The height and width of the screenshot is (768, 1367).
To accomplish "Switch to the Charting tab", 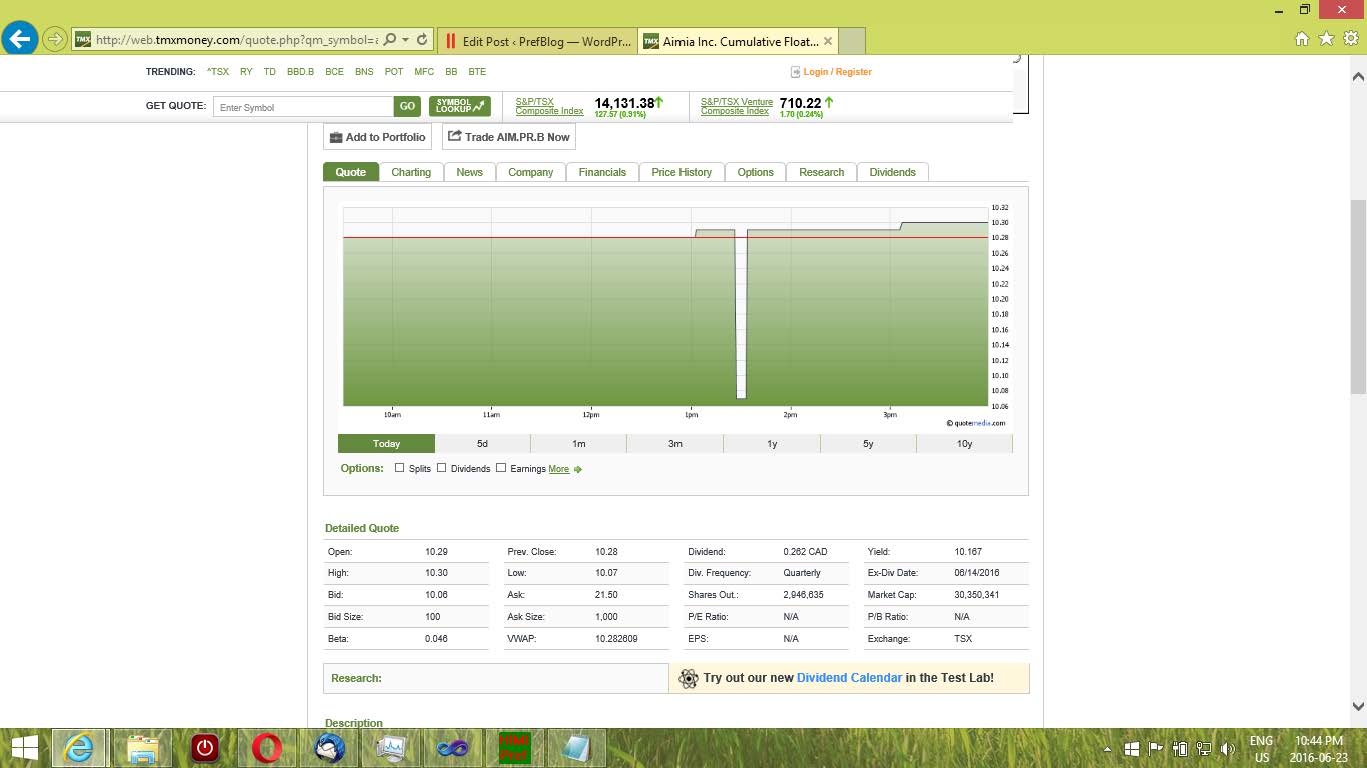I will tap(411, 172).
